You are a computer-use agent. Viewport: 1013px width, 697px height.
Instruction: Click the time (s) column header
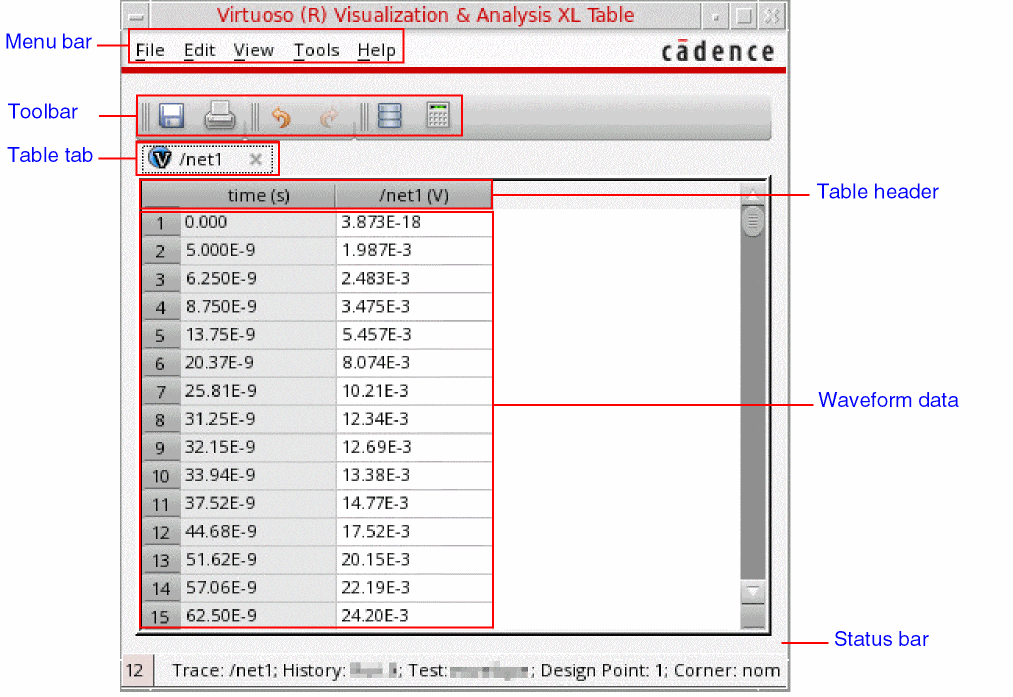point(258,195)
